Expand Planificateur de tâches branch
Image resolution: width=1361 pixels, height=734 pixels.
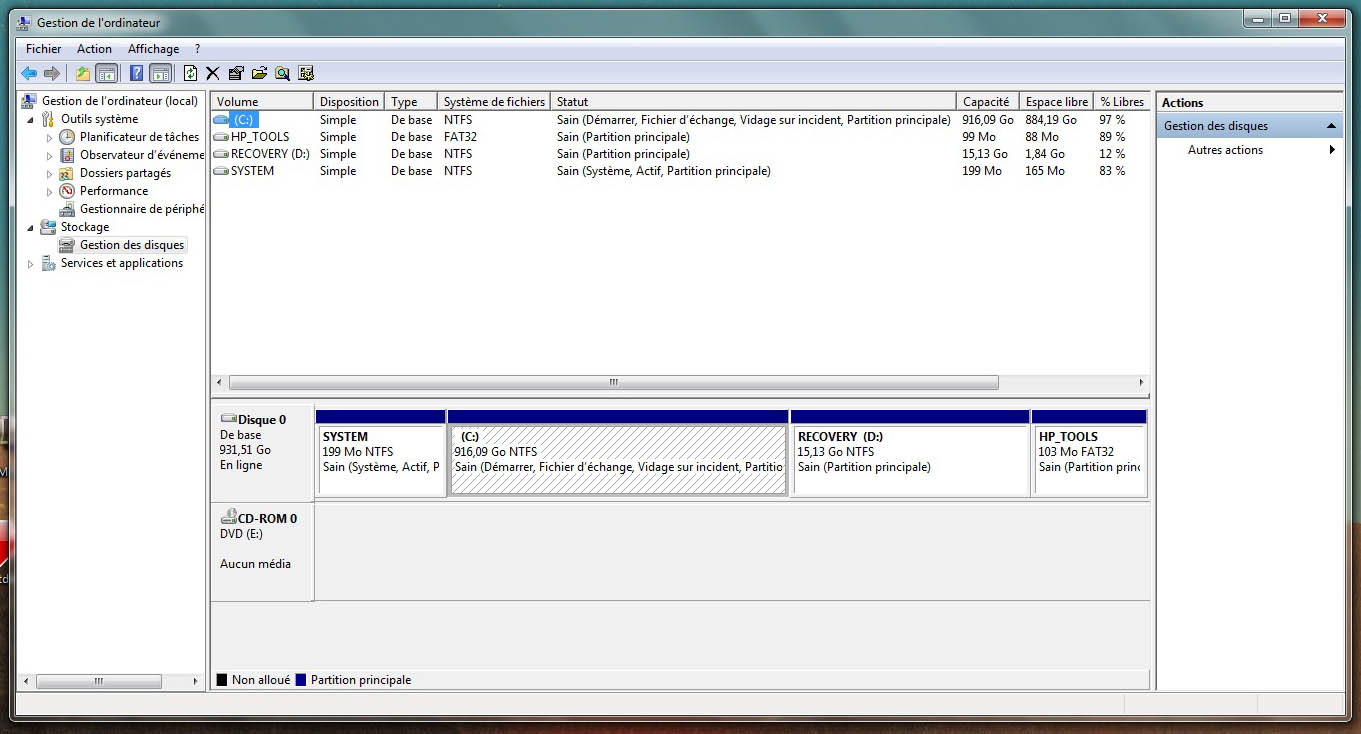coord(49,137)
